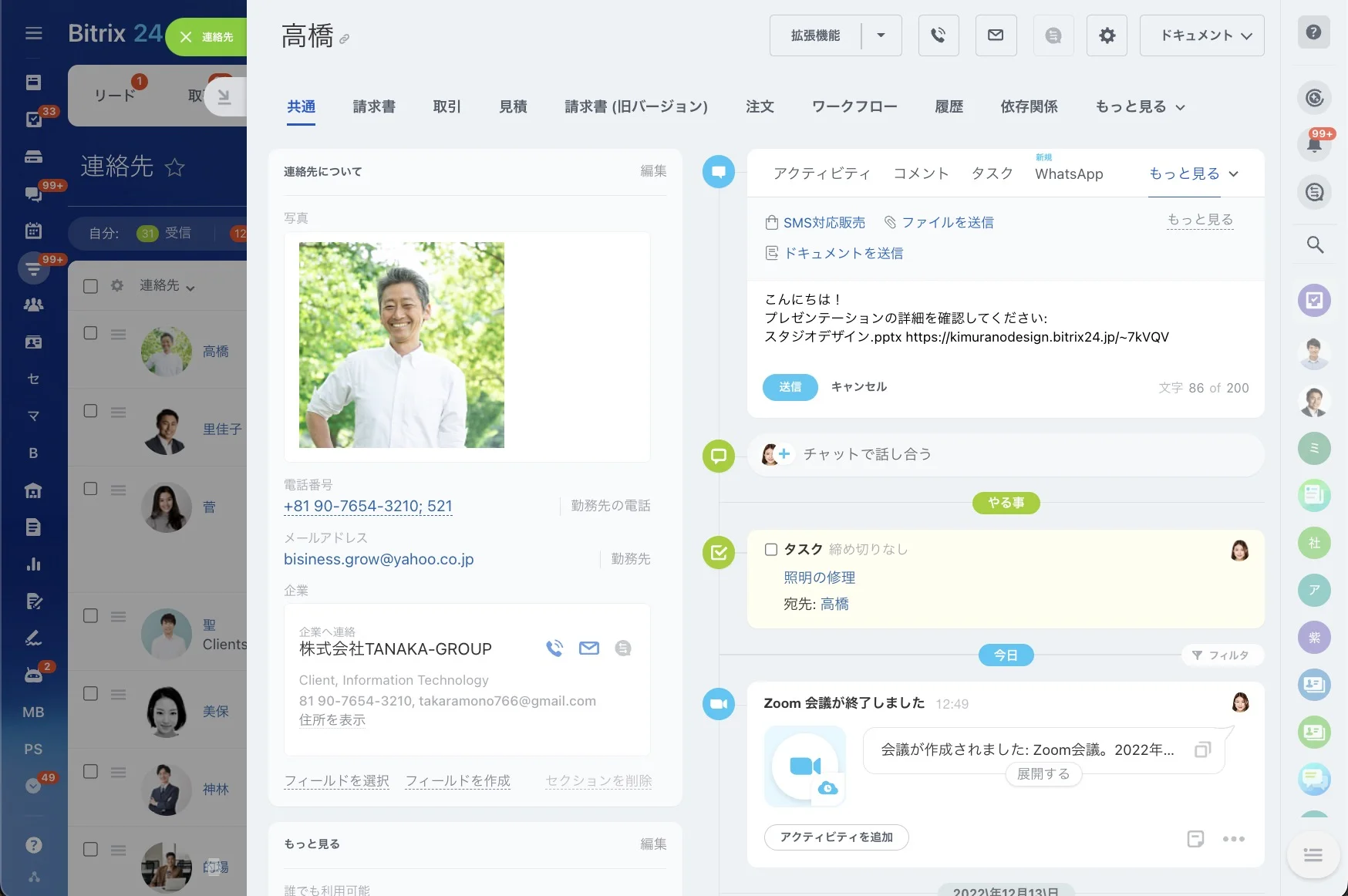Click the contact profile photo

click(401, 345)
